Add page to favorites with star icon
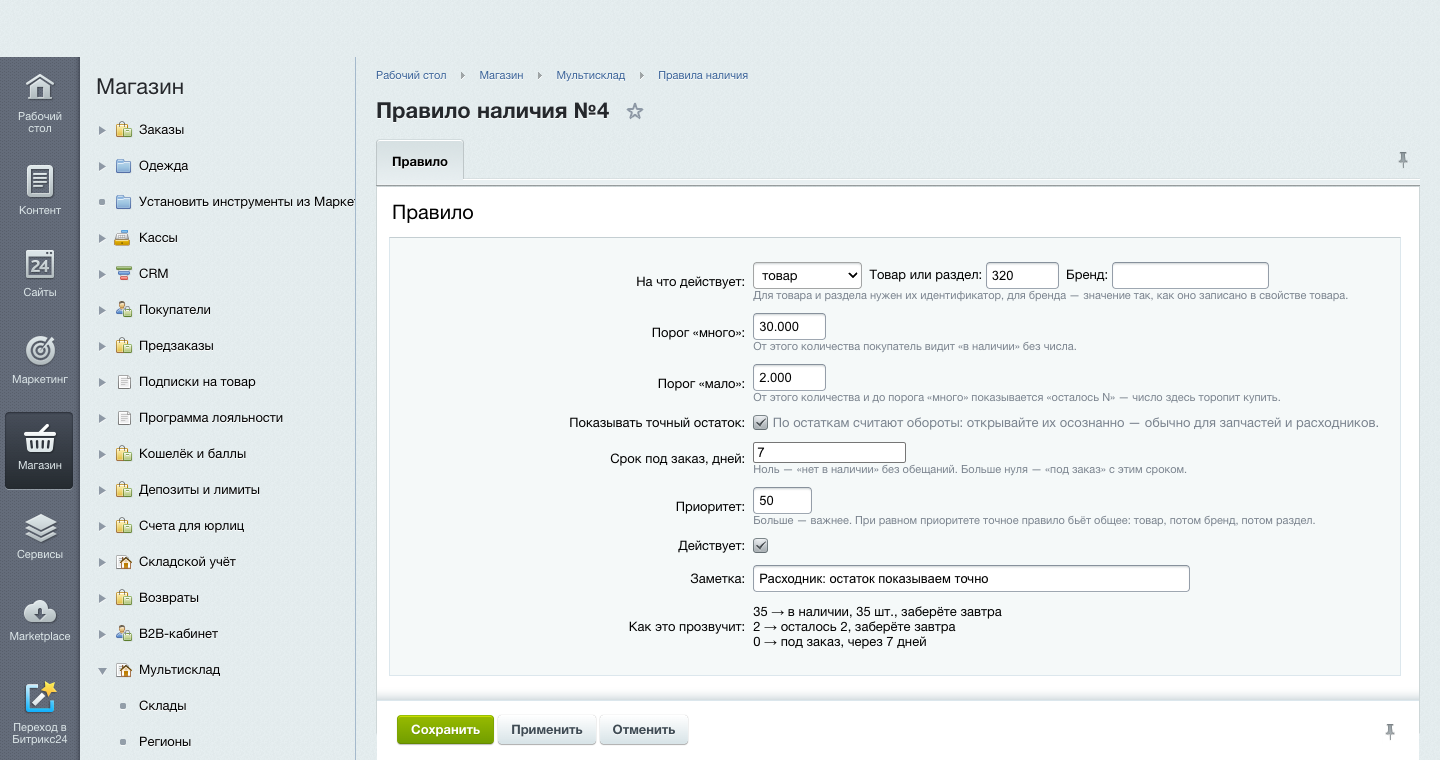1440x760 pixels. (x=634, y=111)
